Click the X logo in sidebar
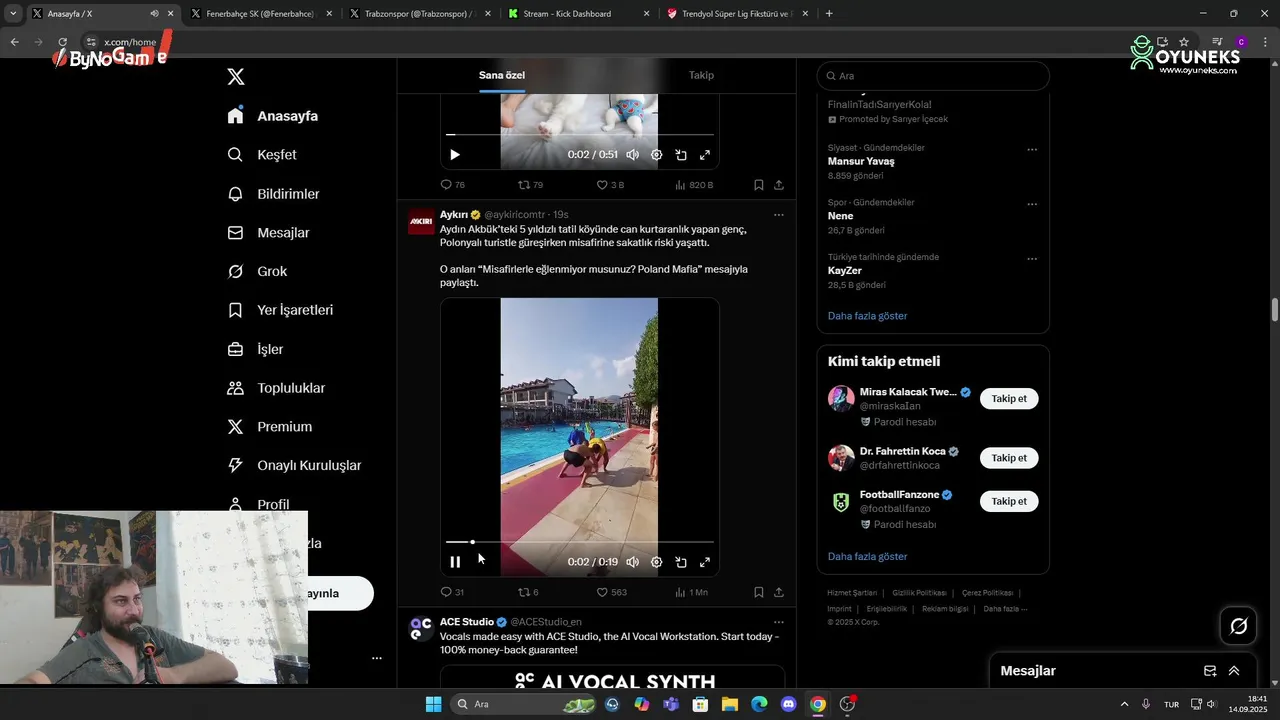 pos(236,77)
